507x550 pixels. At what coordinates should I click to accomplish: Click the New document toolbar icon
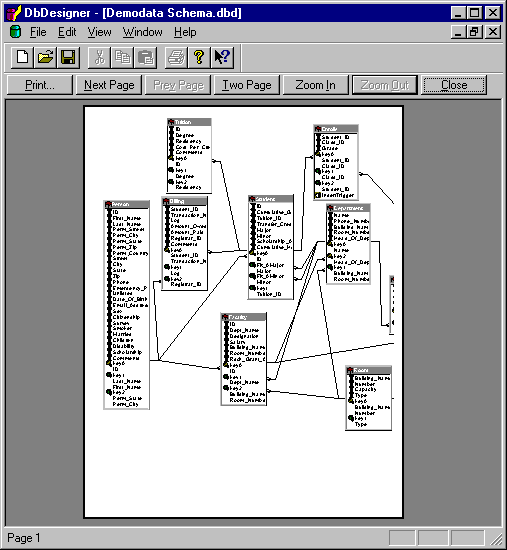23,57
